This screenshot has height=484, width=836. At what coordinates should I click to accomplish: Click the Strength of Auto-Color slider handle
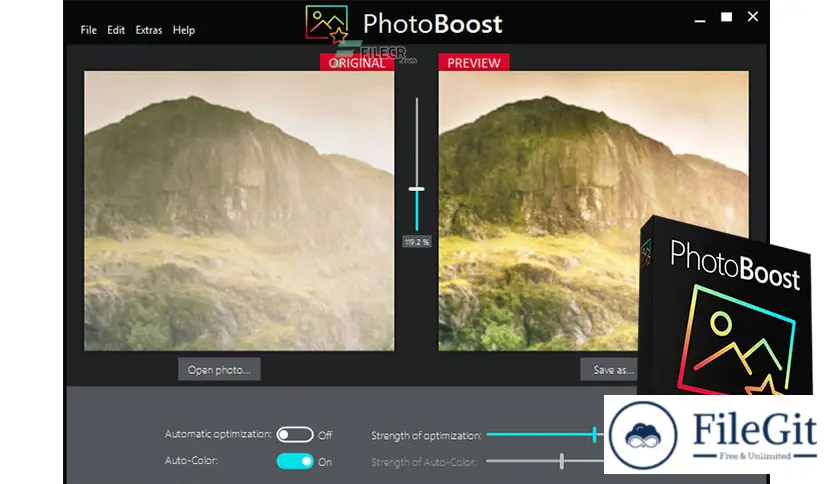pos(561,461)
